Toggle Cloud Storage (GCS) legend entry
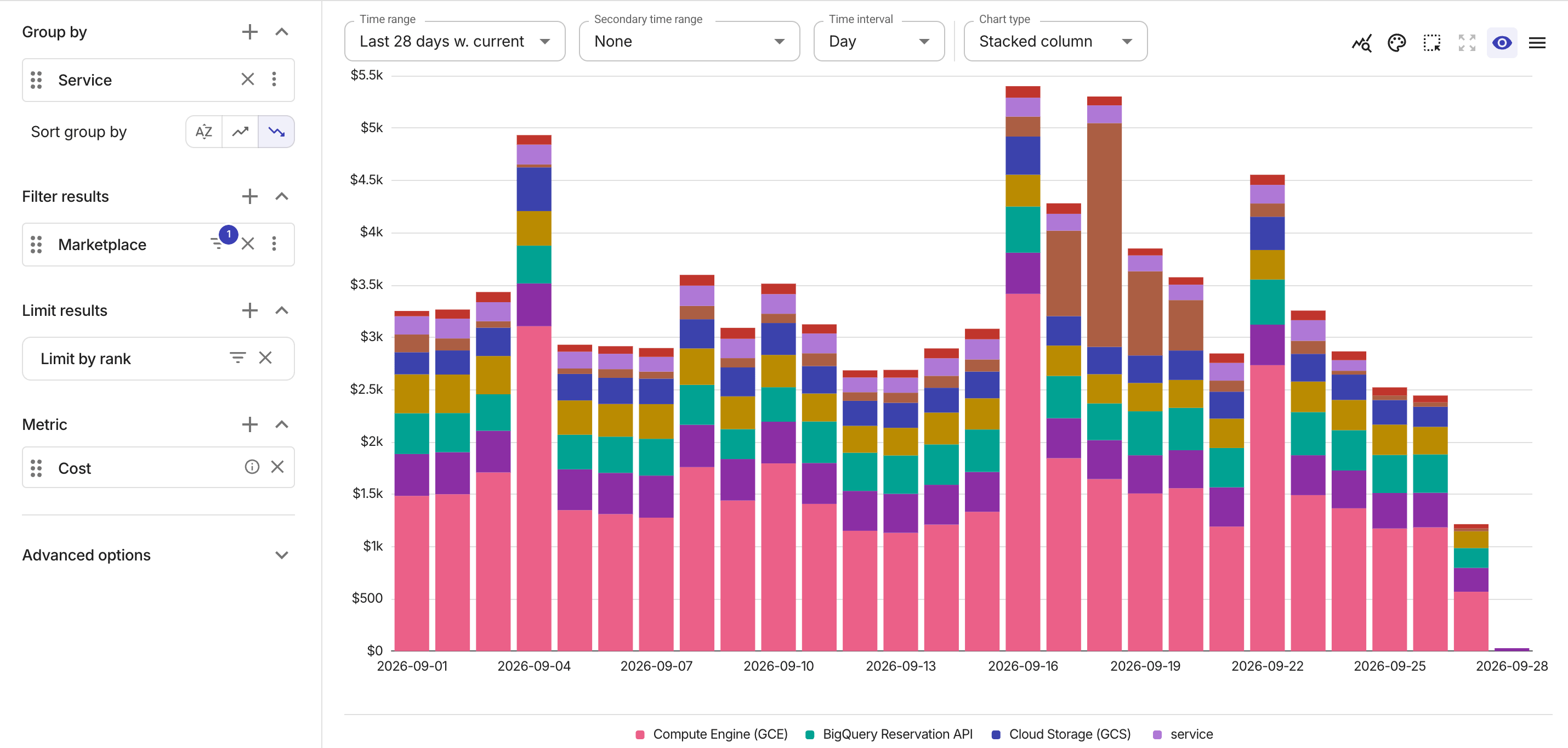Viewport: 1568px width, 748px height. 1061,734
